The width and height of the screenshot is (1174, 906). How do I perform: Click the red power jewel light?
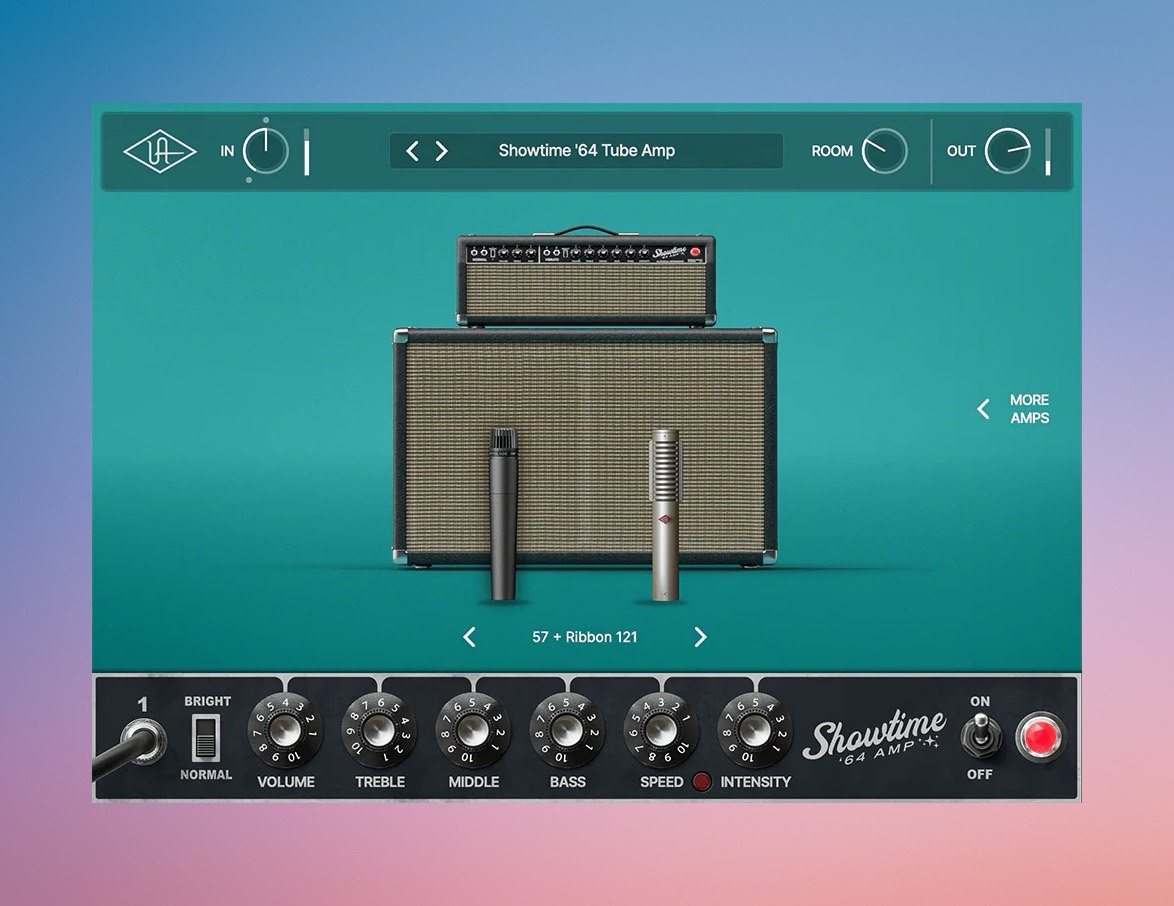tap(1041, 739)
